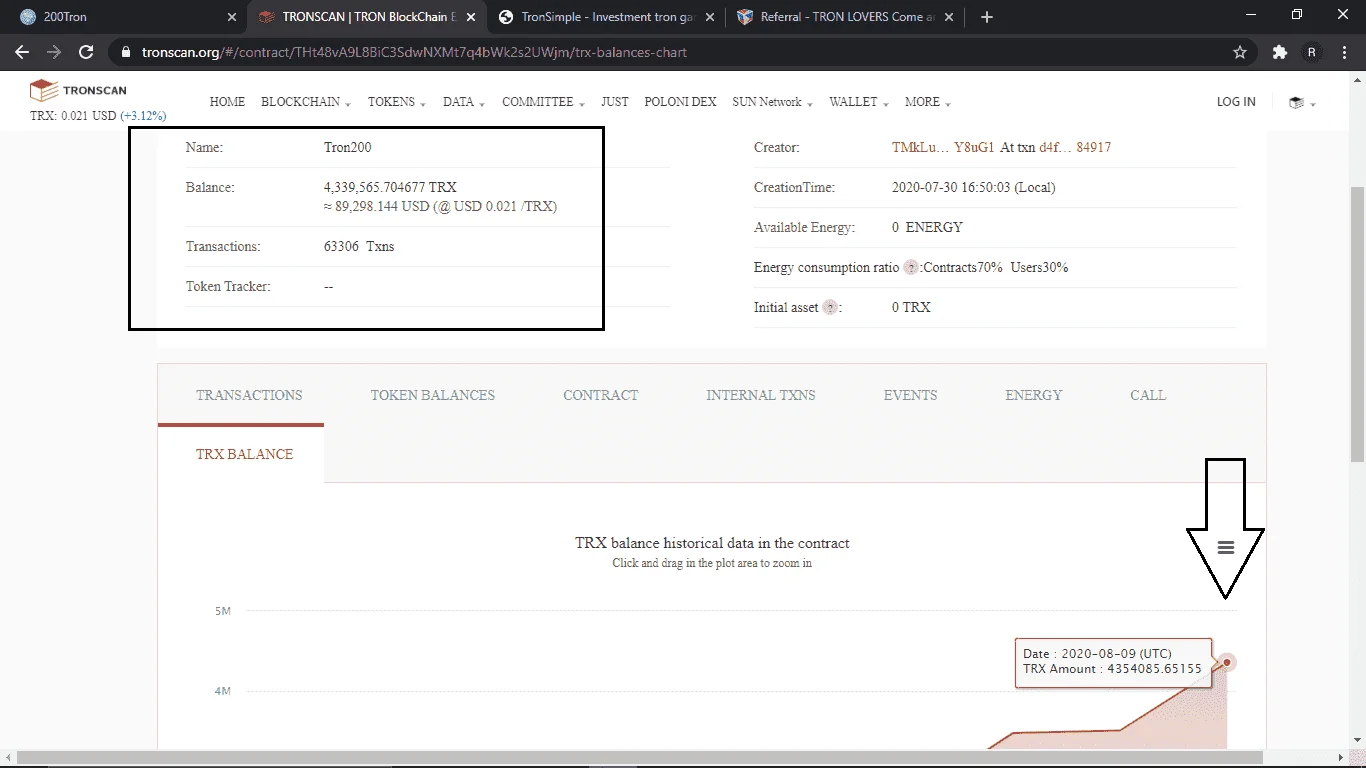Expand the BLOCKCHAIN menu
Image resolution: width=1366 pixels, height=768 pixels.
coord(306,102)
